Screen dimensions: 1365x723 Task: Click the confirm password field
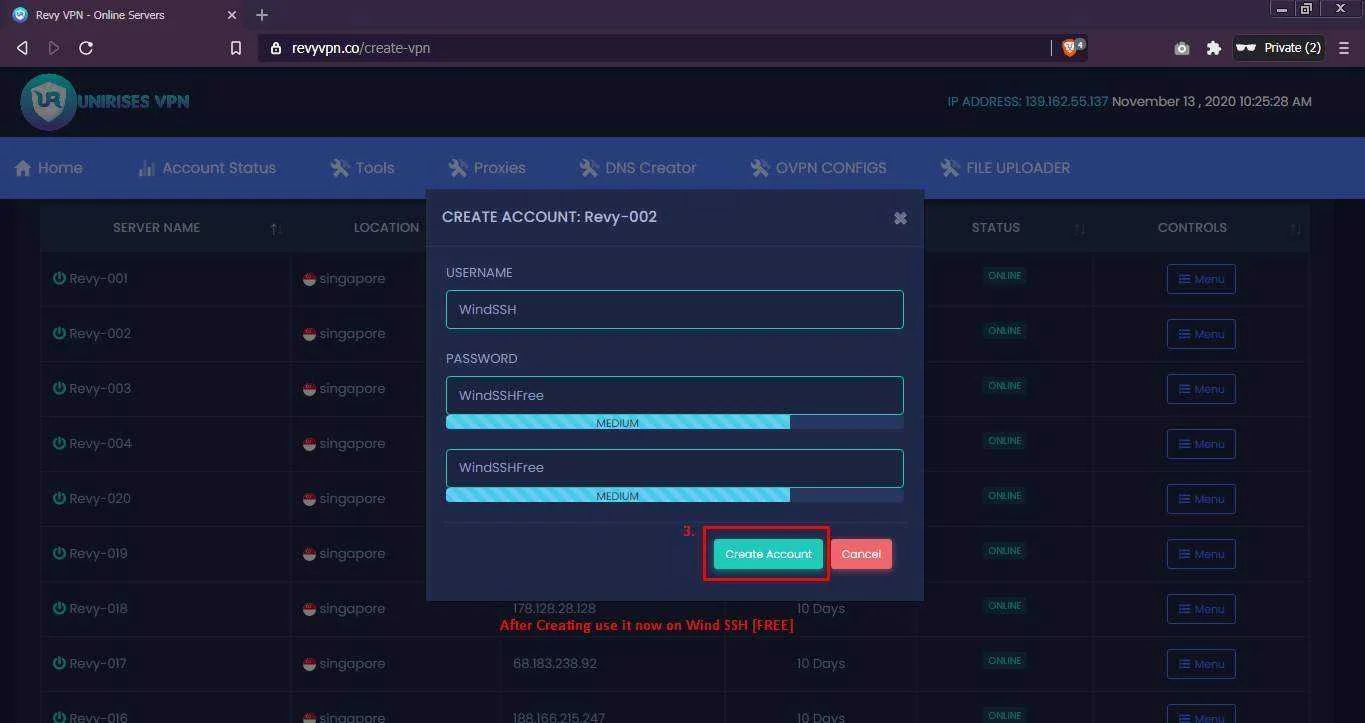675,468
